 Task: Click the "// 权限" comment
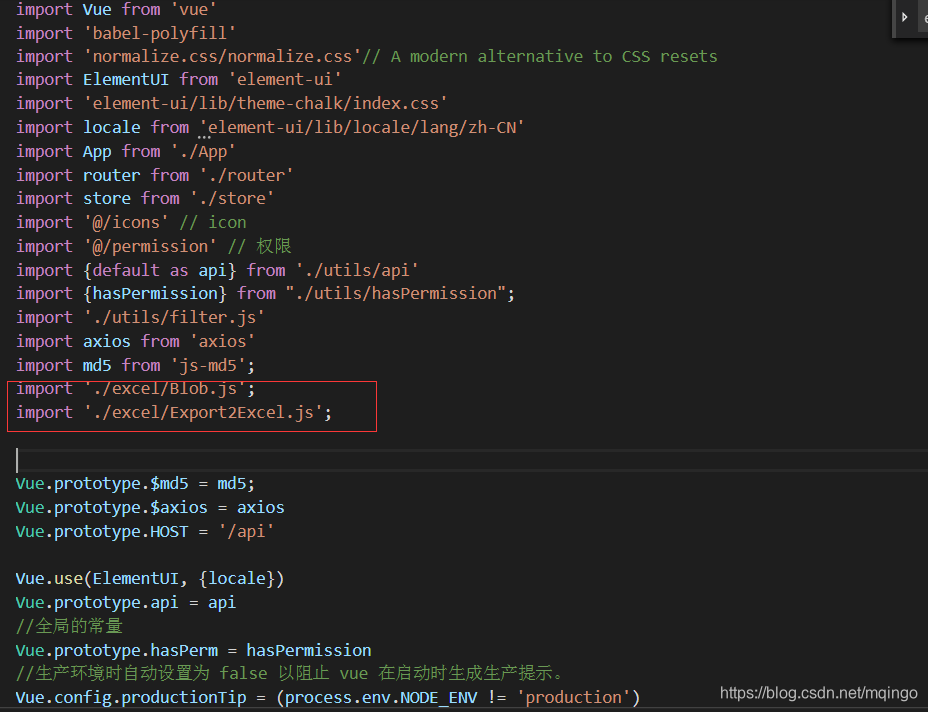click(x=259, y=246)
